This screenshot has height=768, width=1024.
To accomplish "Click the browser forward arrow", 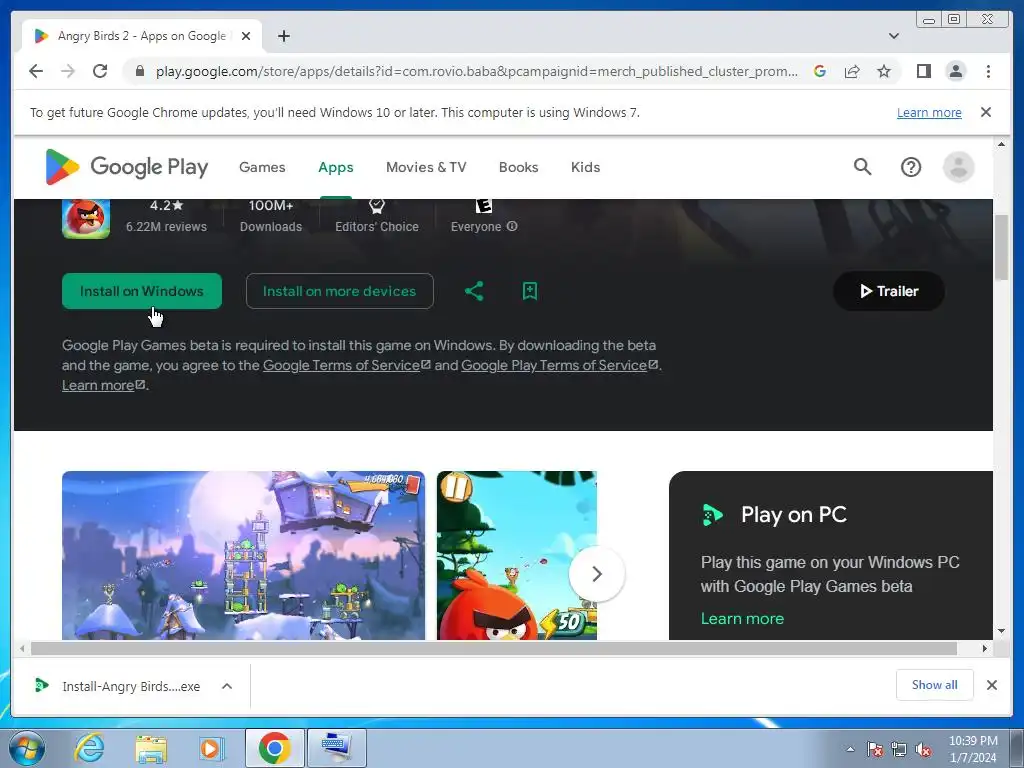I will point(68,71).
